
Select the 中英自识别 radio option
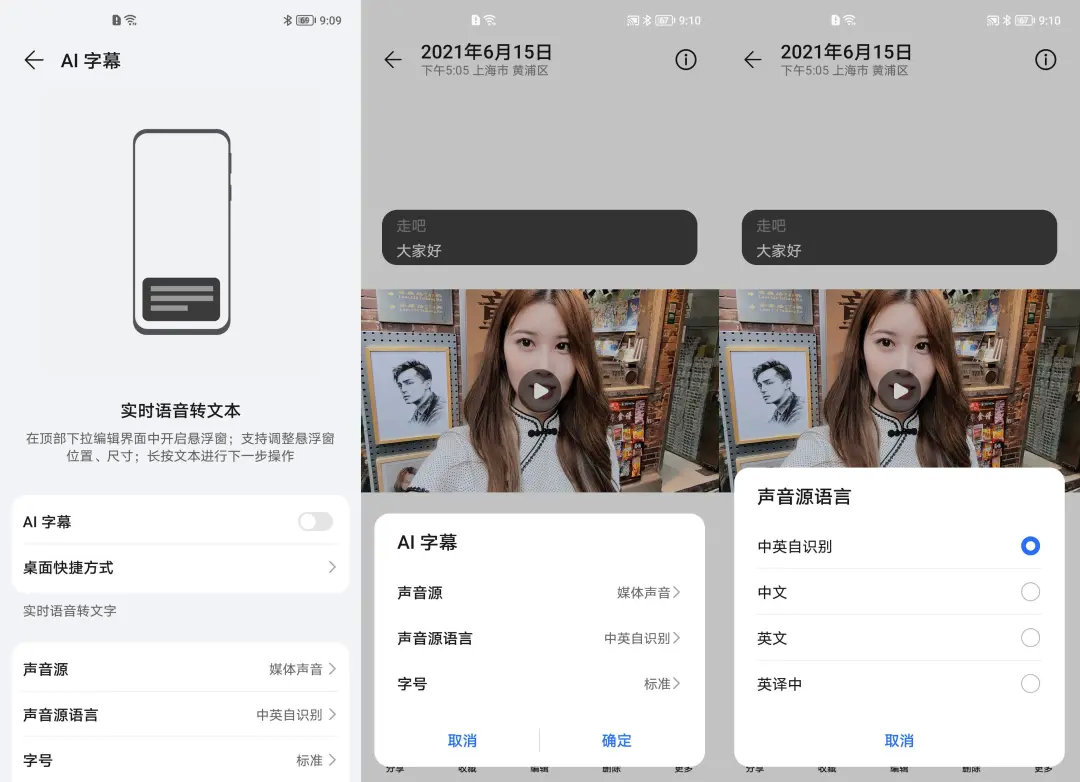pos(1030,546)
